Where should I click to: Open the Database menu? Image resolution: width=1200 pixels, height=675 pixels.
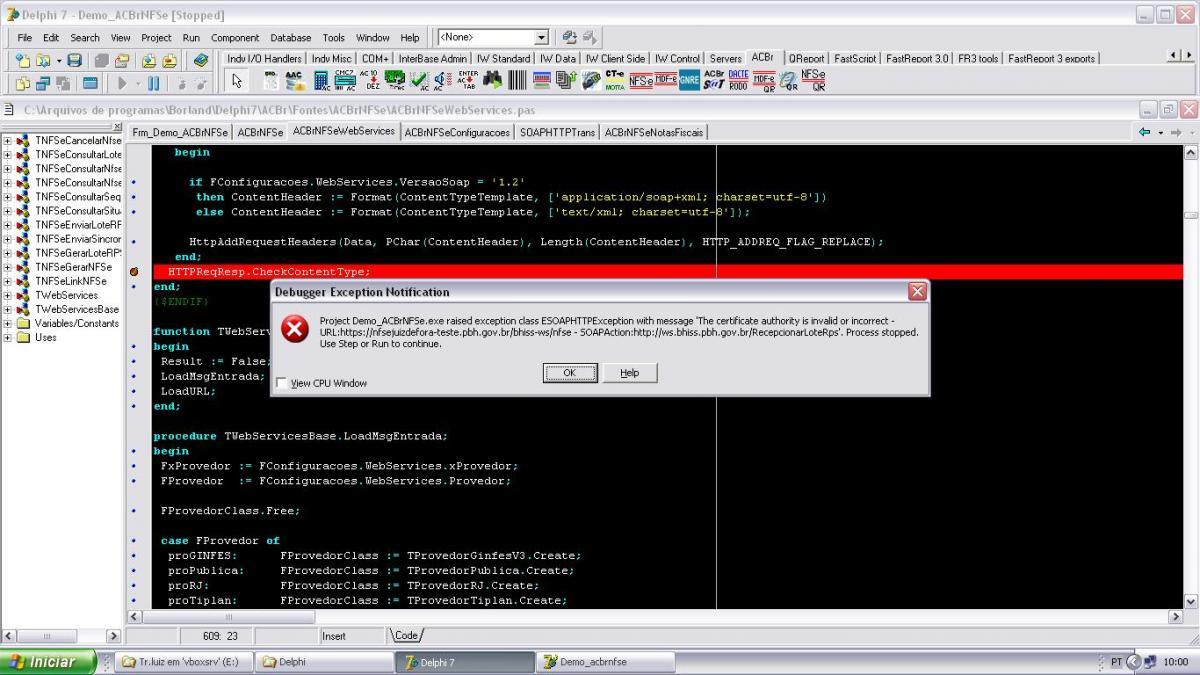[290, 37]
